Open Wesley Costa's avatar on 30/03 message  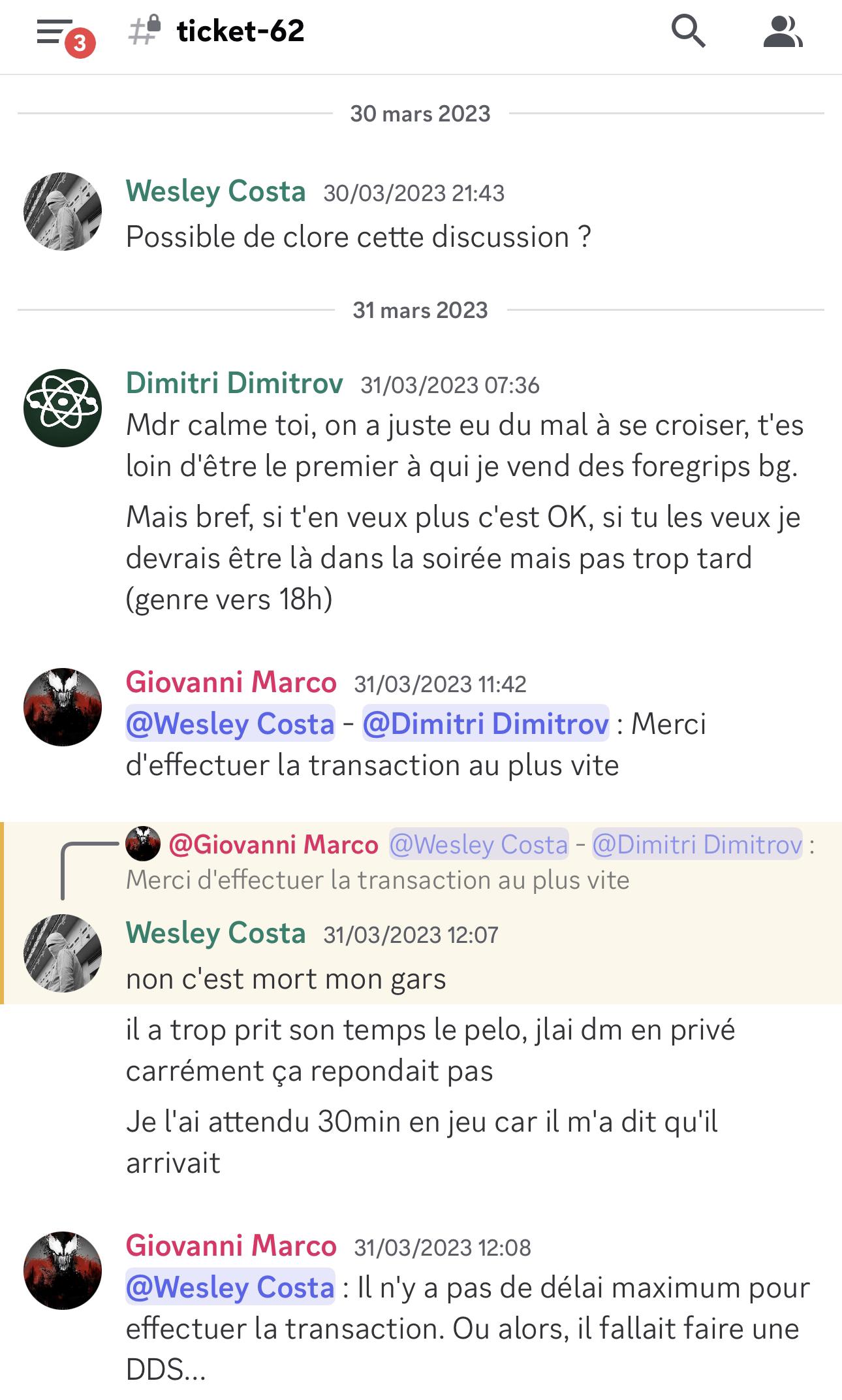click(x=63, y=212)
